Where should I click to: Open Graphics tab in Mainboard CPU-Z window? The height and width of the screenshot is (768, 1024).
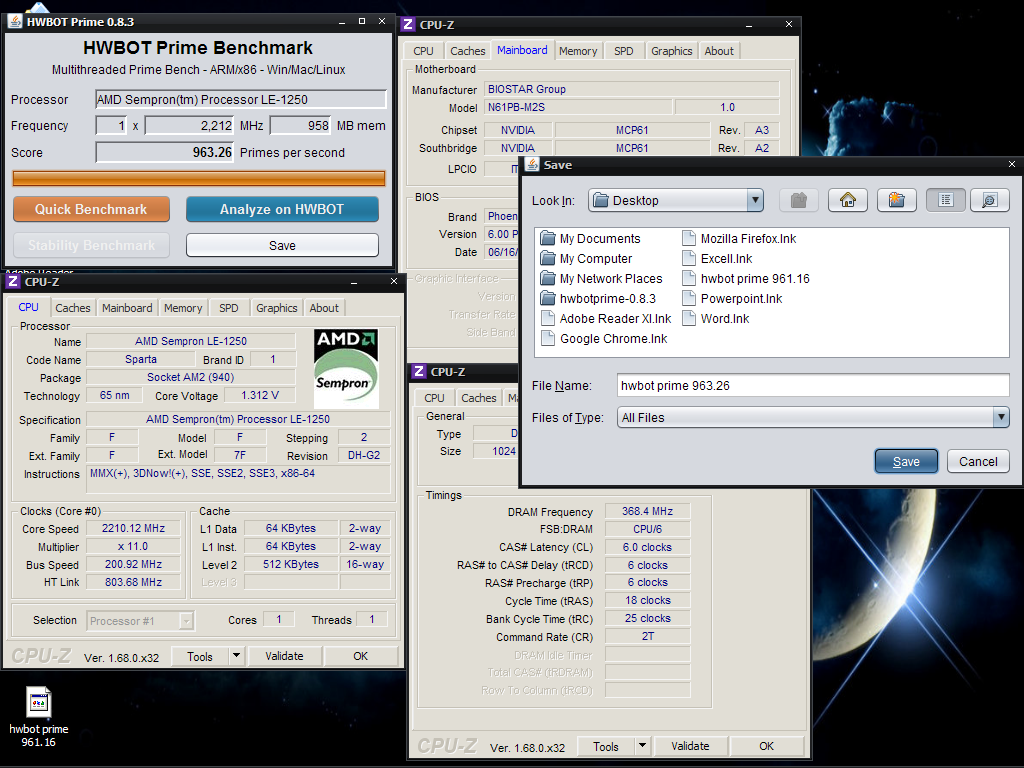coord(671,51)
